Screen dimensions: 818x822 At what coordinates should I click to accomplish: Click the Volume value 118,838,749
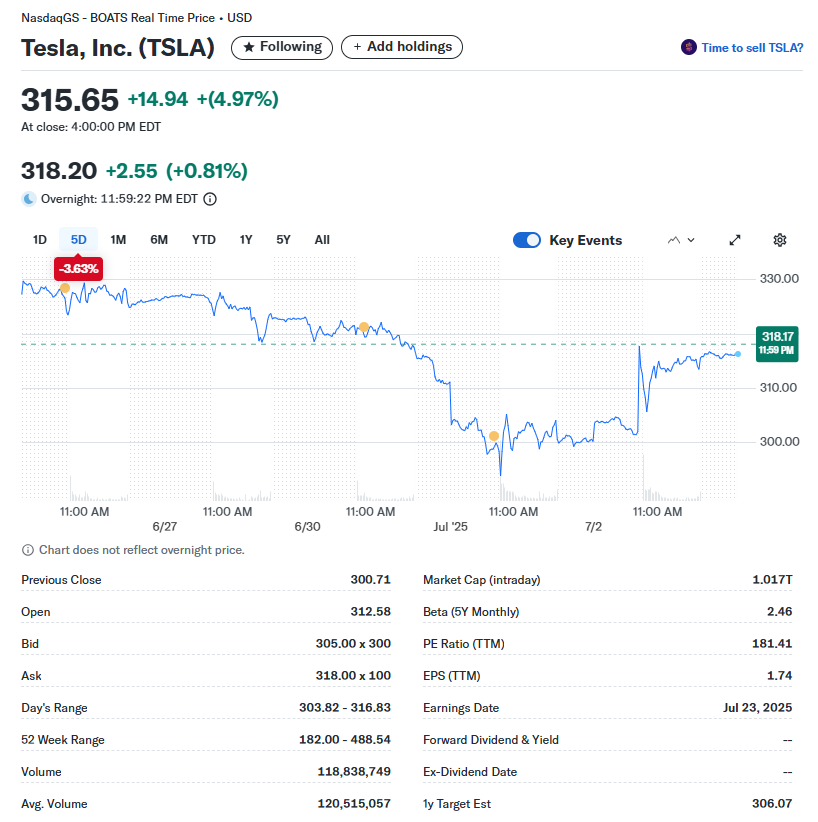[354, 771]
